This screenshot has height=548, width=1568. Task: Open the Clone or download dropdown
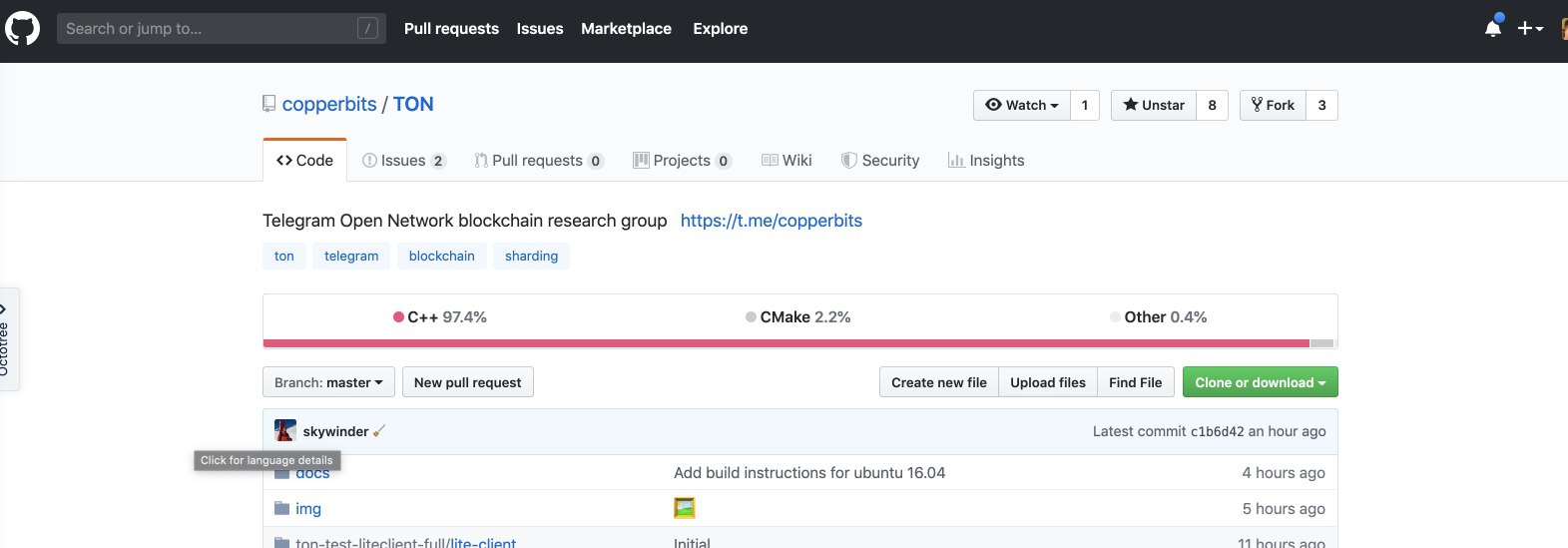pyautogui.click(x=1261, y=382)
